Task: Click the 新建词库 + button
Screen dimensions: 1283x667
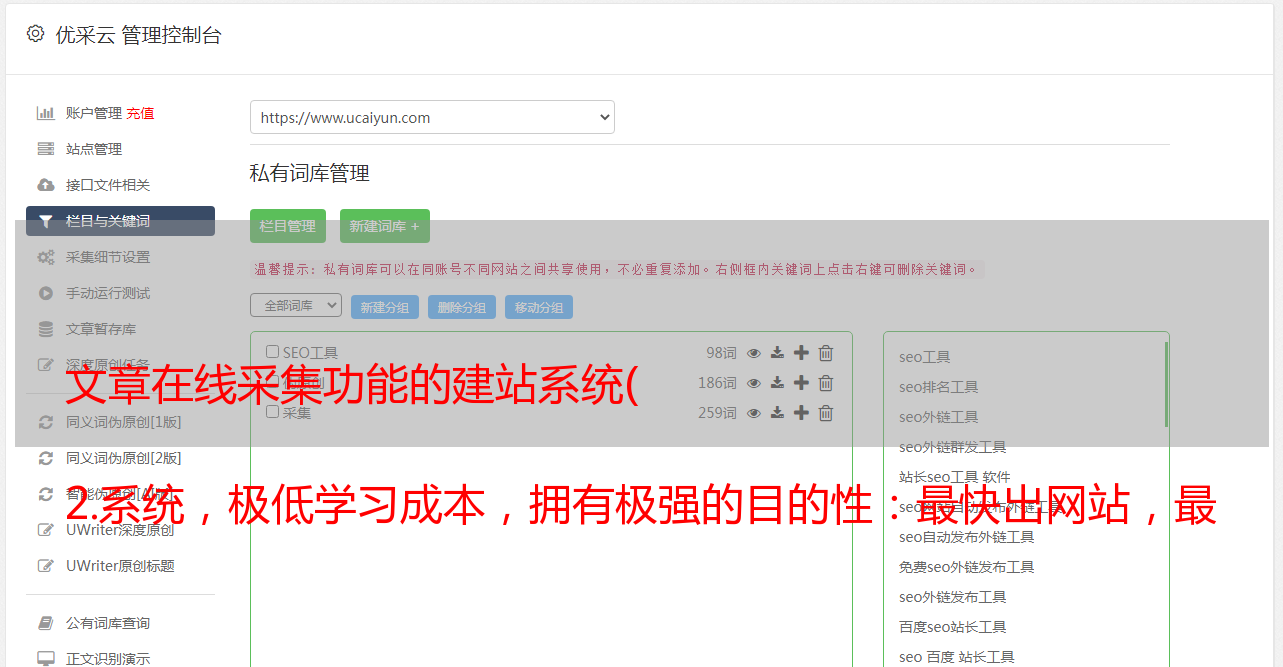Action: click(x=385, y=226)
